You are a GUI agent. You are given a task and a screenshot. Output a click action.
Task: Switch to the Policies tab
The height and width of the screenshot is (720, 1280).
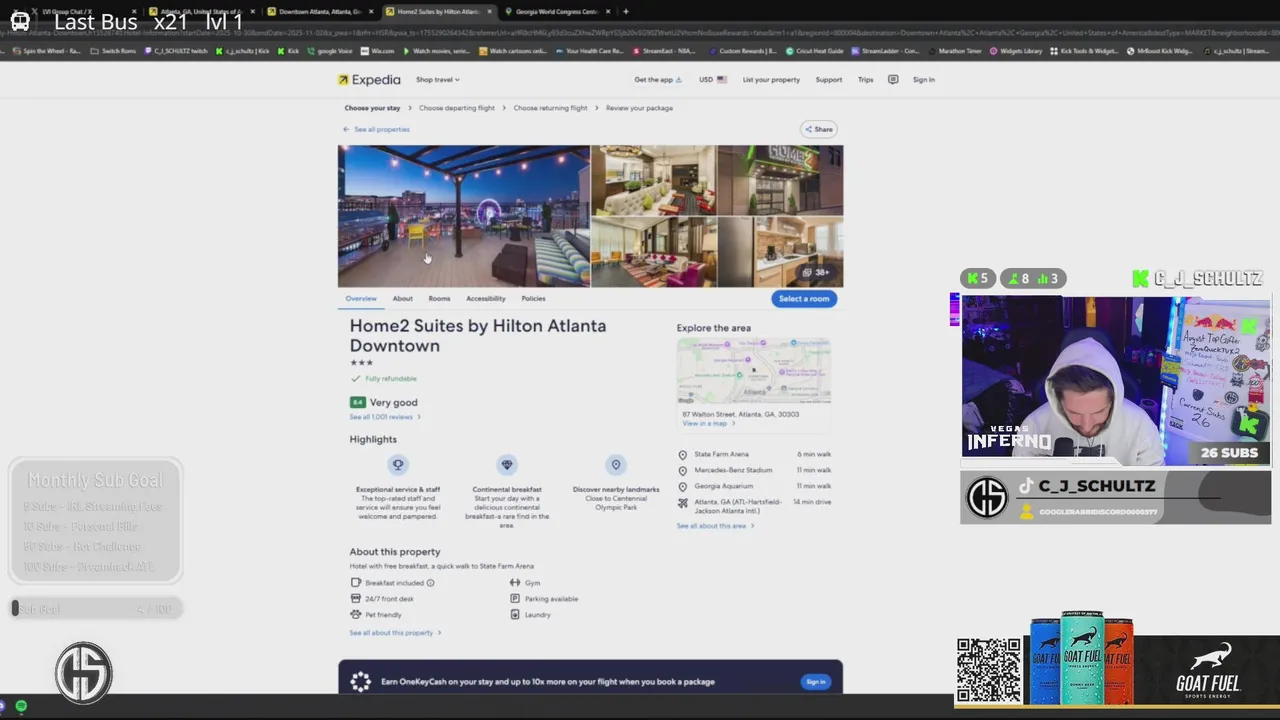coord(533,298)
